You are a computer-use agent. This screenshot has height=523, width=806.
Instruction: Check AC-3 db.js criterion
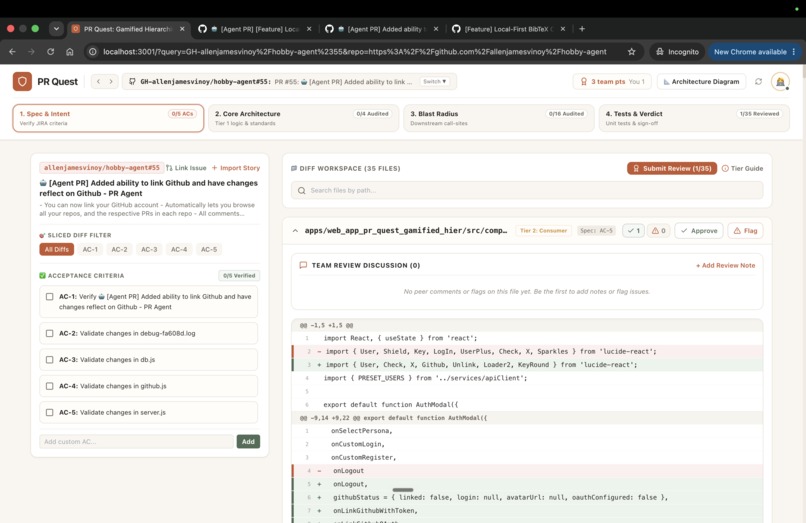coord(49,359)
